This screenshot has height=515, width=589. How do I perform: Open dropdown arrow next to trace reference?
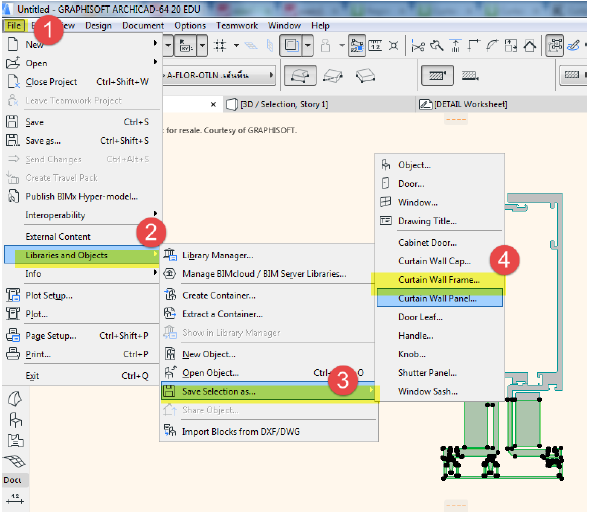pyautogui.click(x=308, y=46)
